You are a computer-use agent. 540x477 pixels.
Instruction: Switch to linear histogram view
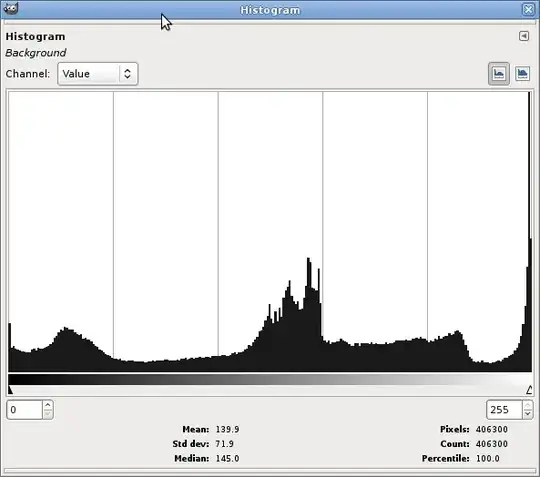[x=498, y=73]
